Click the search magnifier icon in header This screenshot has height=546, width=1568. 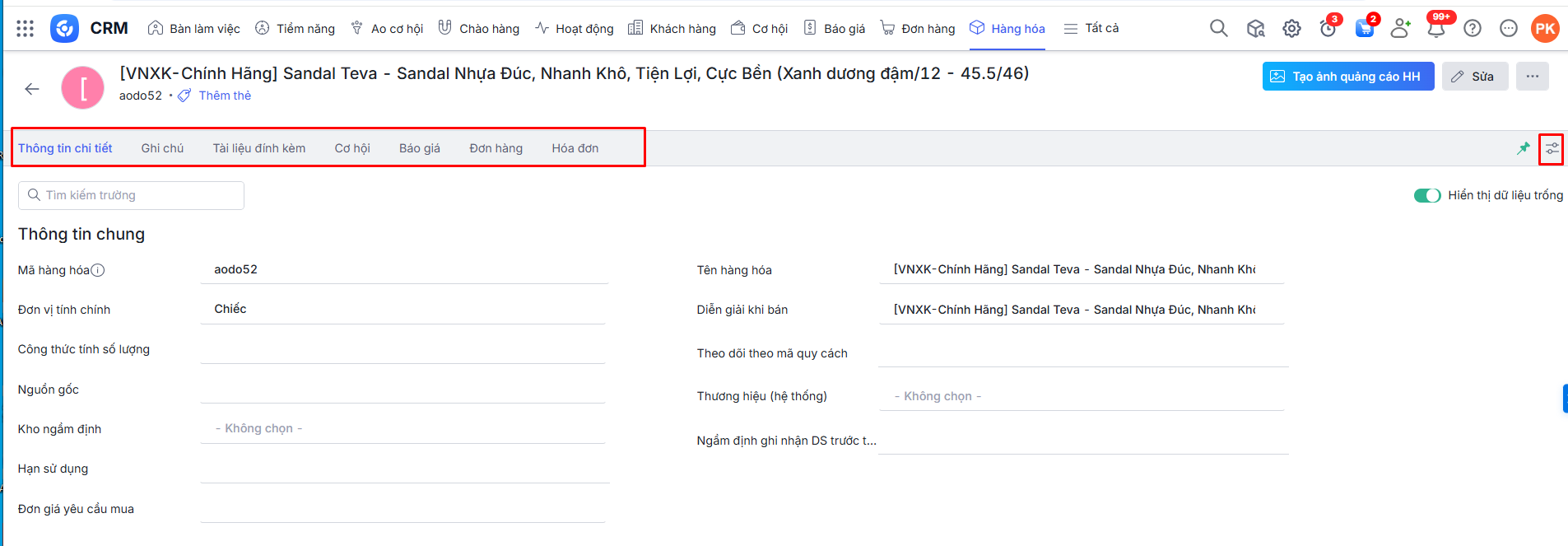click(1218, 29)
